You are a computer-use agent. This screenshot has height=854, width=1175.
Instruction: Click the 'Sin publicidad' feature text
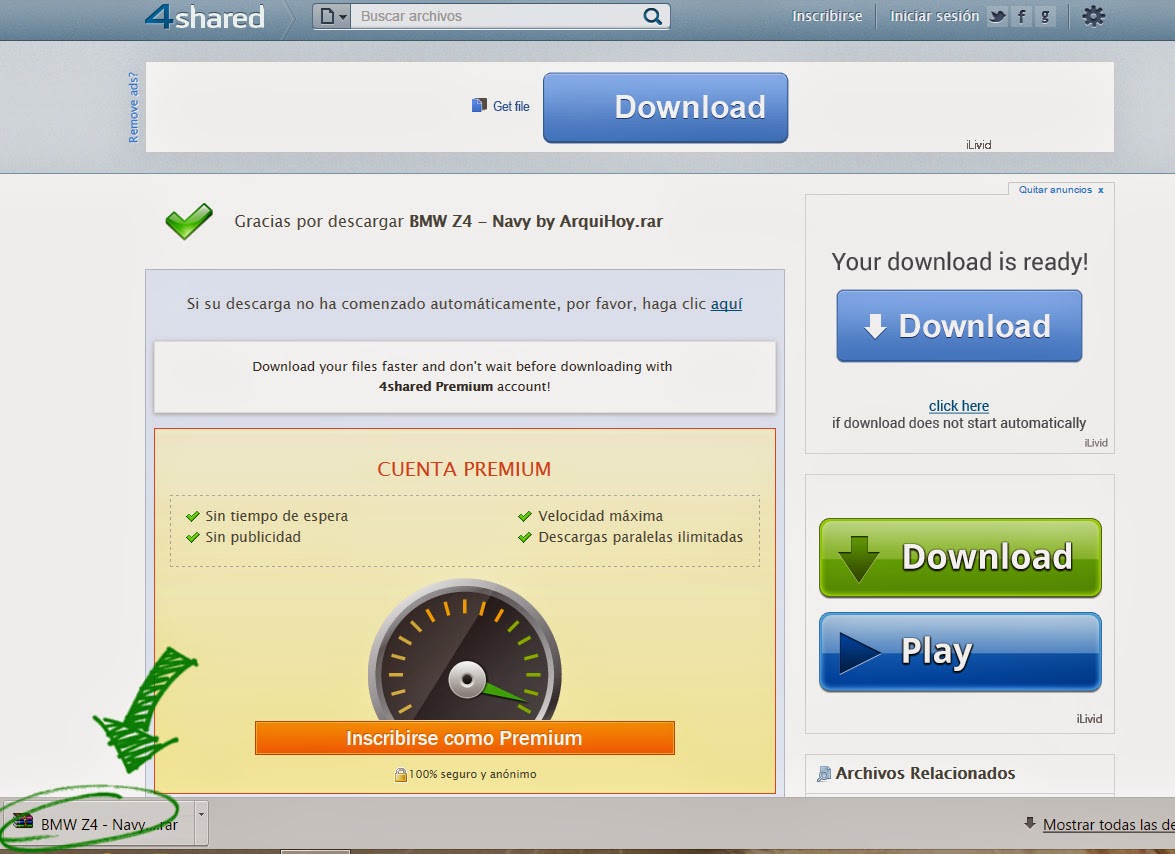pos(253,536)
